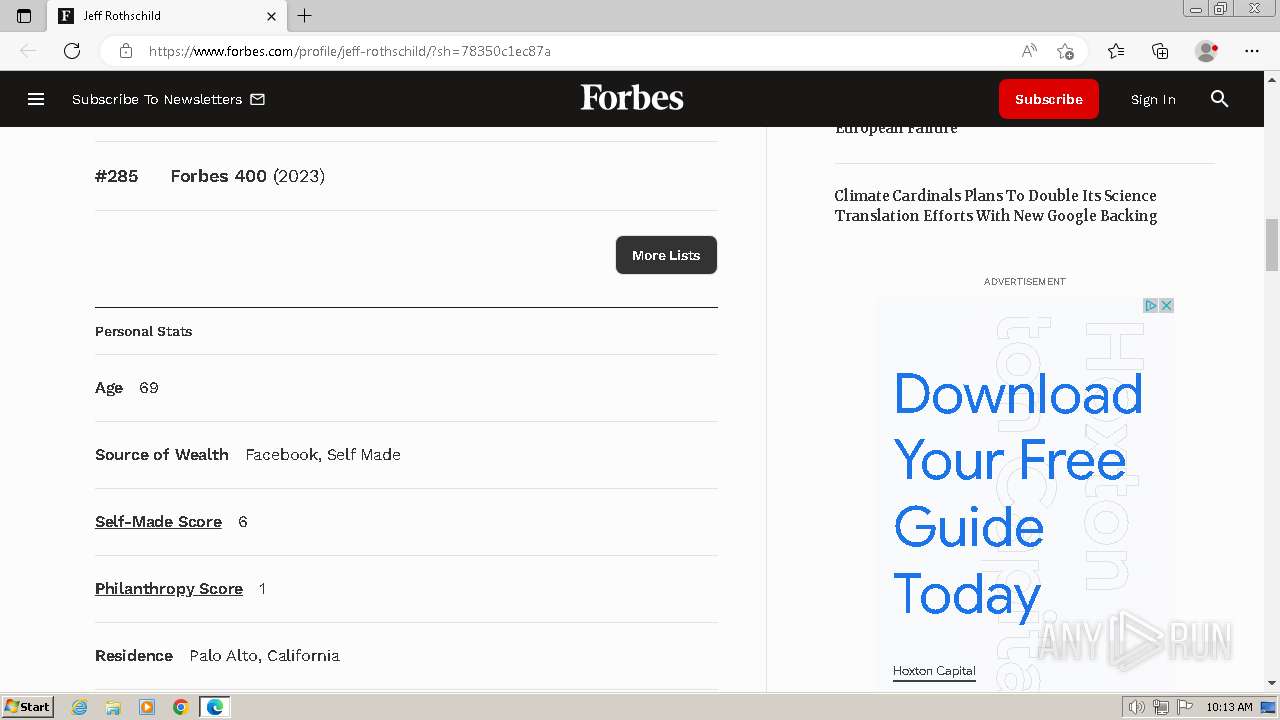Open the Forbes hamburger menu
This screenshot has height=720, width=1280.
(36, 99)
